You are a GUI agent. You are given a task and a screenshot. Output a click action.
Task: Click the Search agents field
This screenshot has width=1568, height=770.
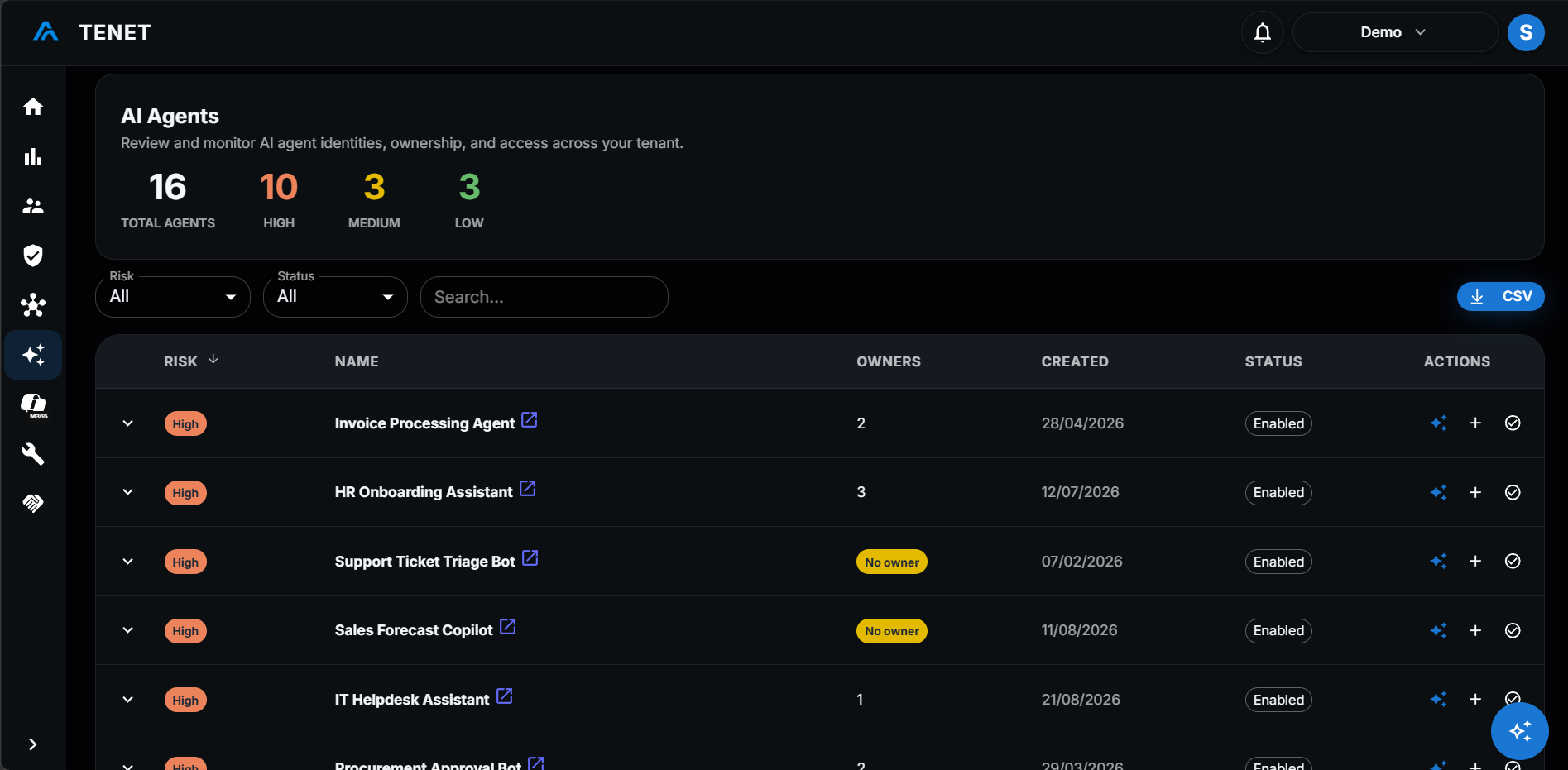(x=544, y=297)
